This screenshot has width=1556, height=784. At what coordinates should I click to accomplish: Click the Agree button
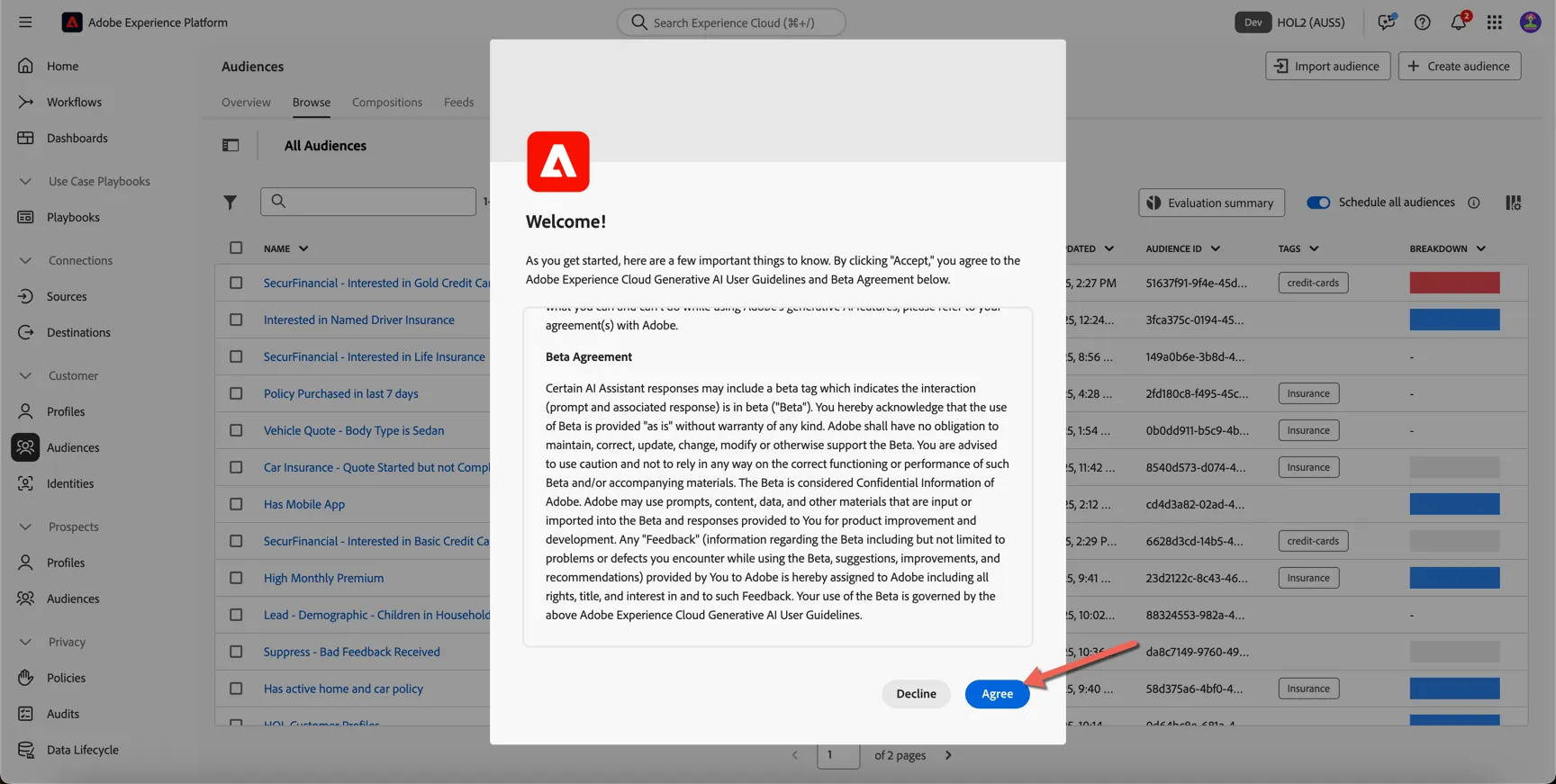point(997,694)
